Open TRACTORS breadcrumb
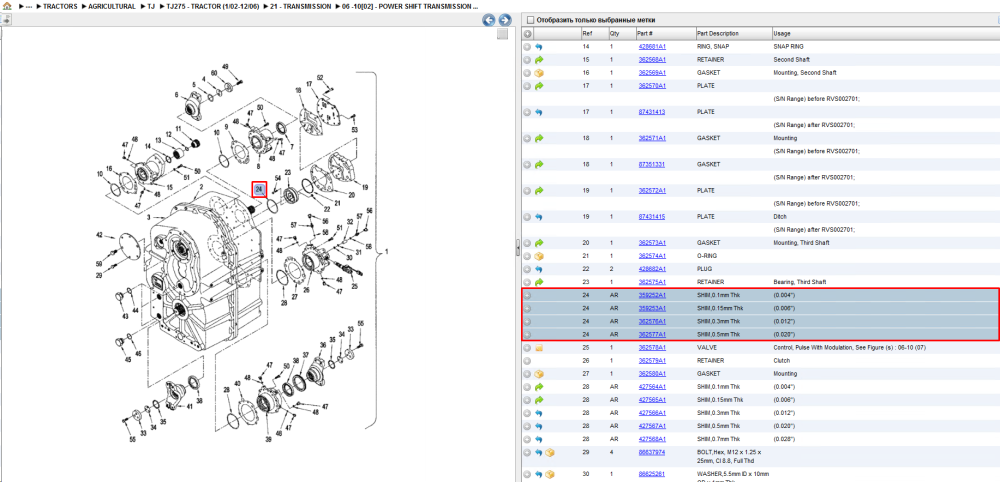This screenshot has height=482, width=1000. pyautogui.click(x=61, y=6)
